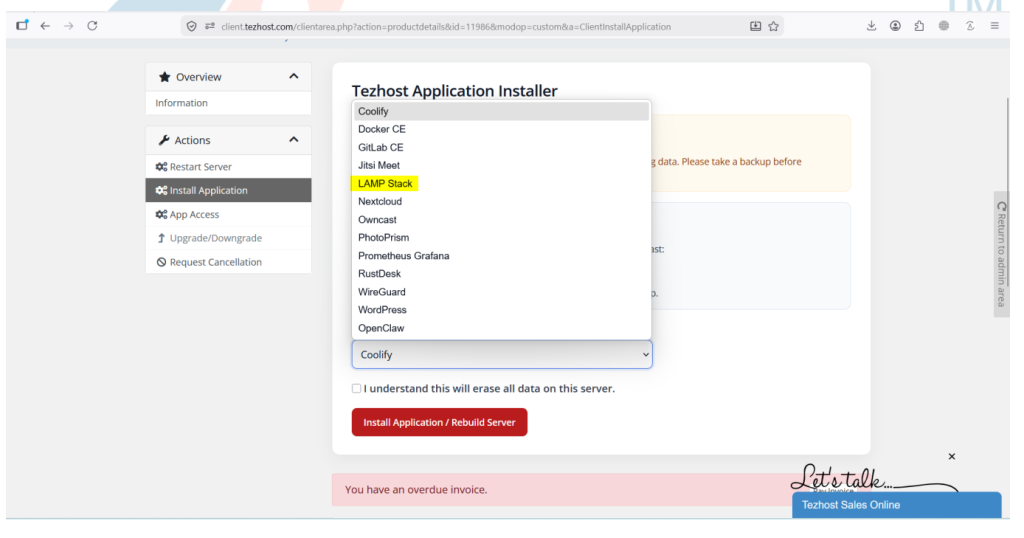Screen dimensions: 1024x538
Task: Click Restart Server in Actions
Action: [228, 167]
